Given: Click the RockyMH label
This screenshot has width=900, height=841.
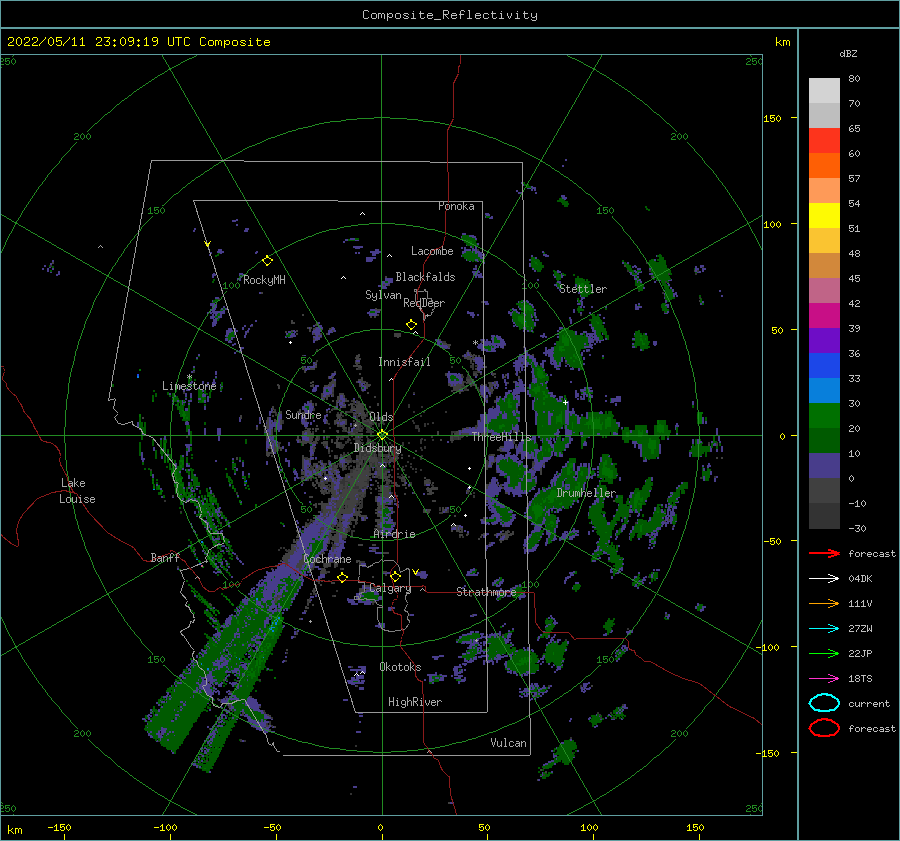Looking at the screenshot, I should pyautogui.click(x=264, y=280).
